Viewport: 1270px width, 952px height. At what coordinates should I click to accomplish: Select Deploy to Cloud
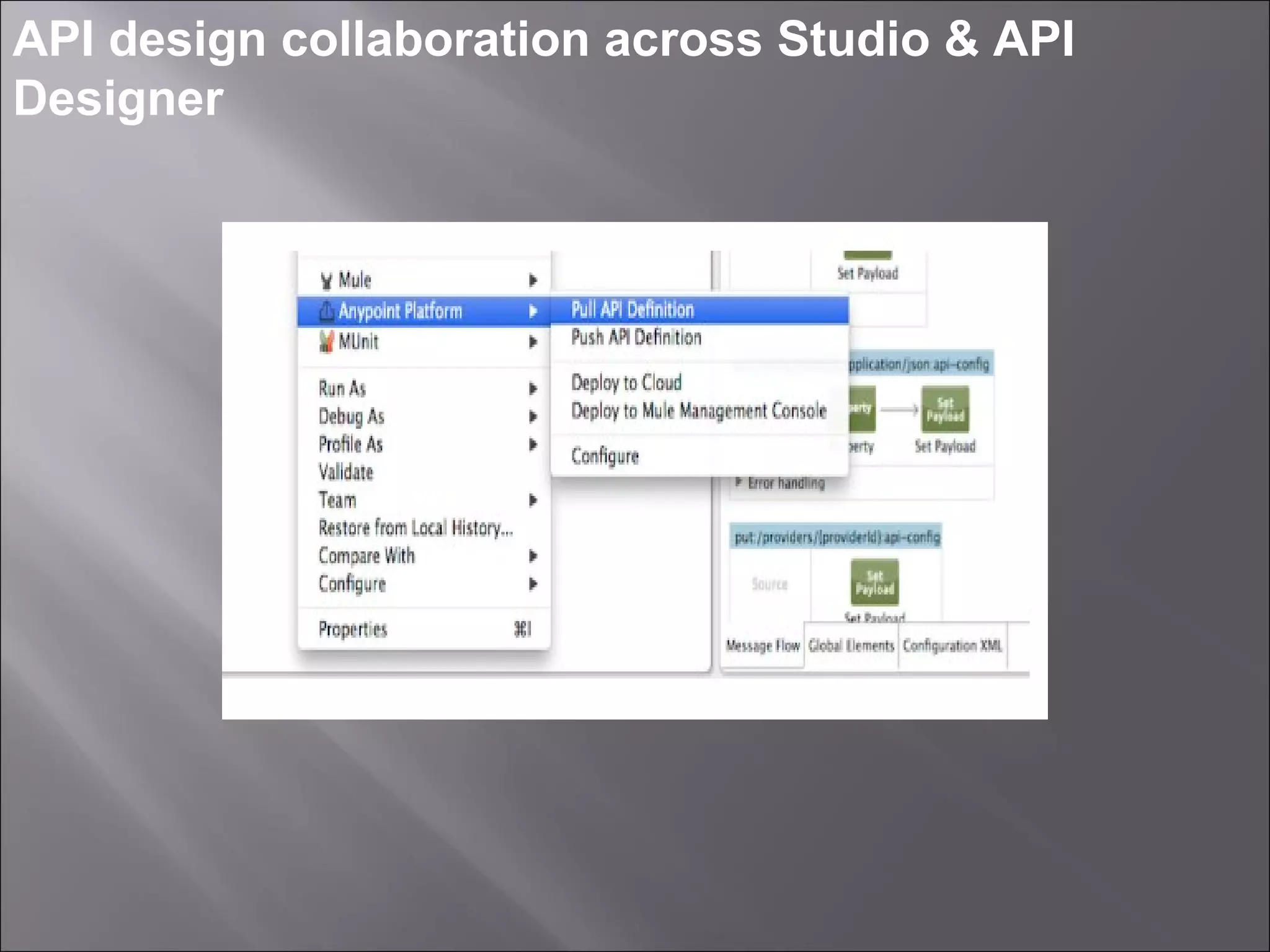pyautogui.click(x=699, y=382)
